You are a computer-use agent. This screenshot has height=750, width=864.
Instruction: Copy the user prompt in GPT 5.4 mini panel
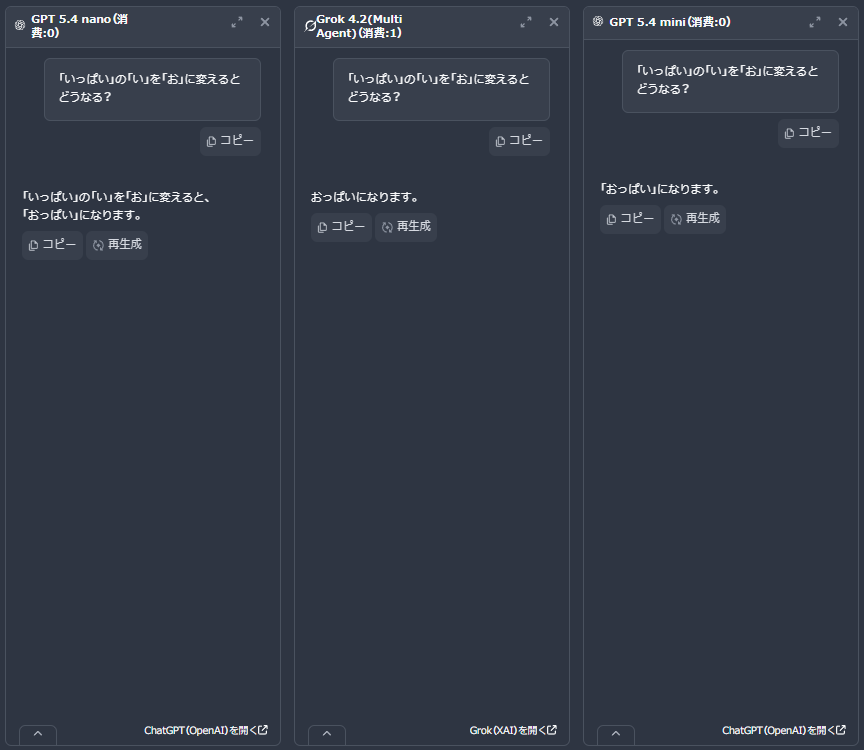click(808, 133)
